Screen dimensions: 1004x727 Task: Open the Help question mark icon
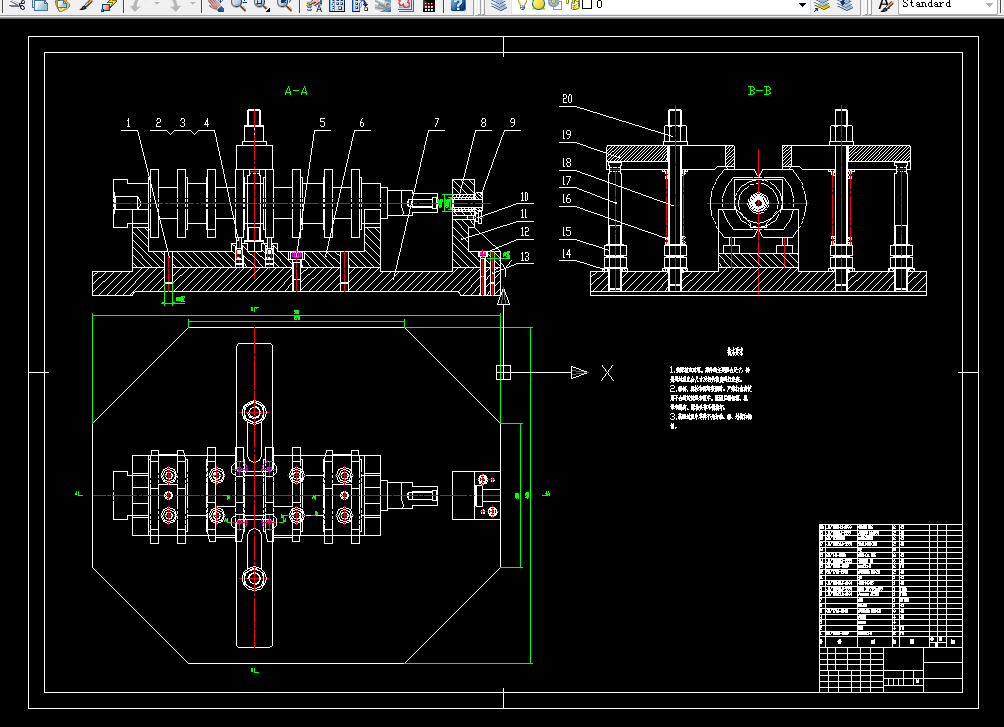click(x=457, y=5)
